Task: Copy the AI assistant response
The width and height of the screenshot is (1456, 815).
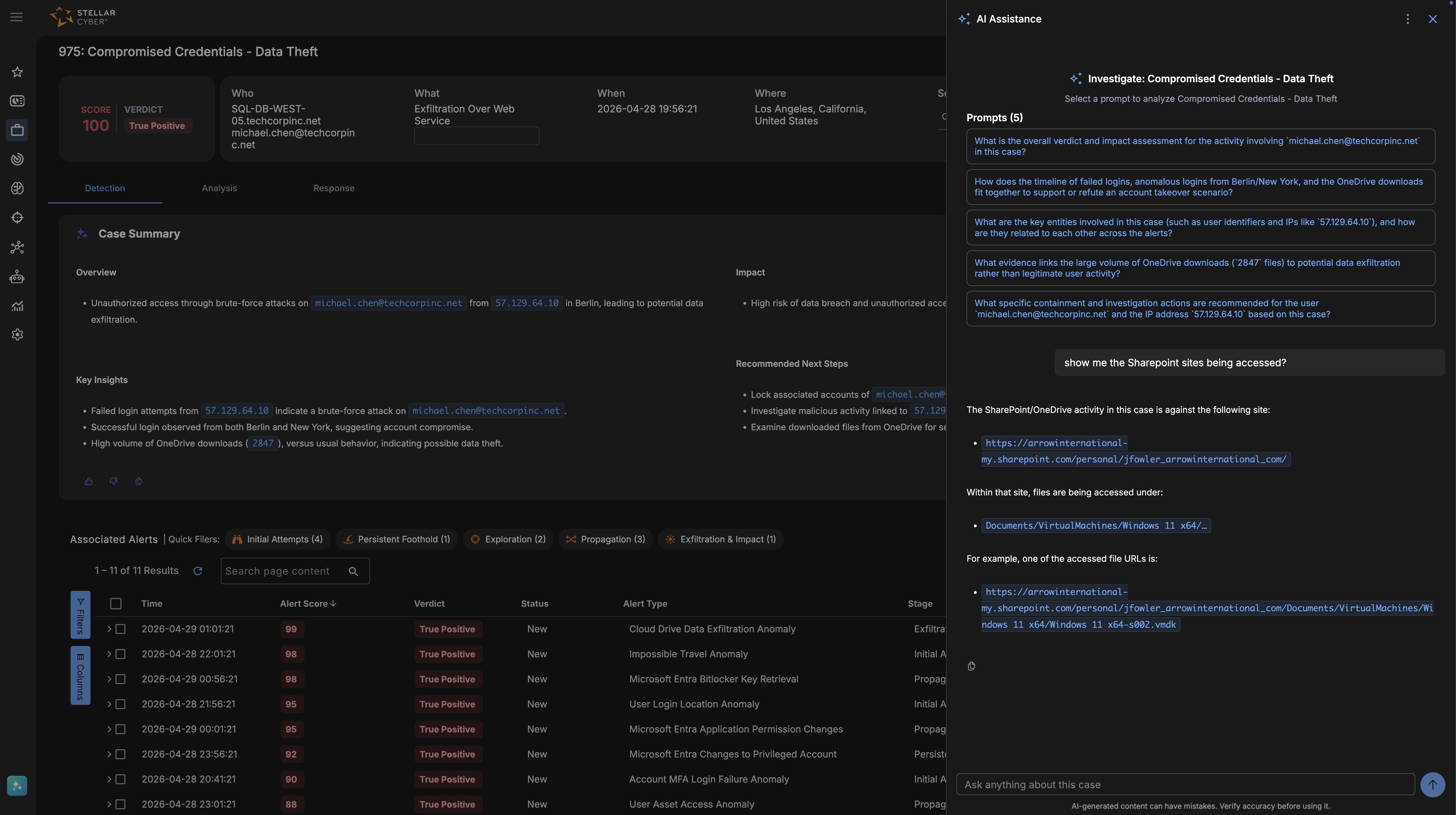Action: [x=972, y=666]
